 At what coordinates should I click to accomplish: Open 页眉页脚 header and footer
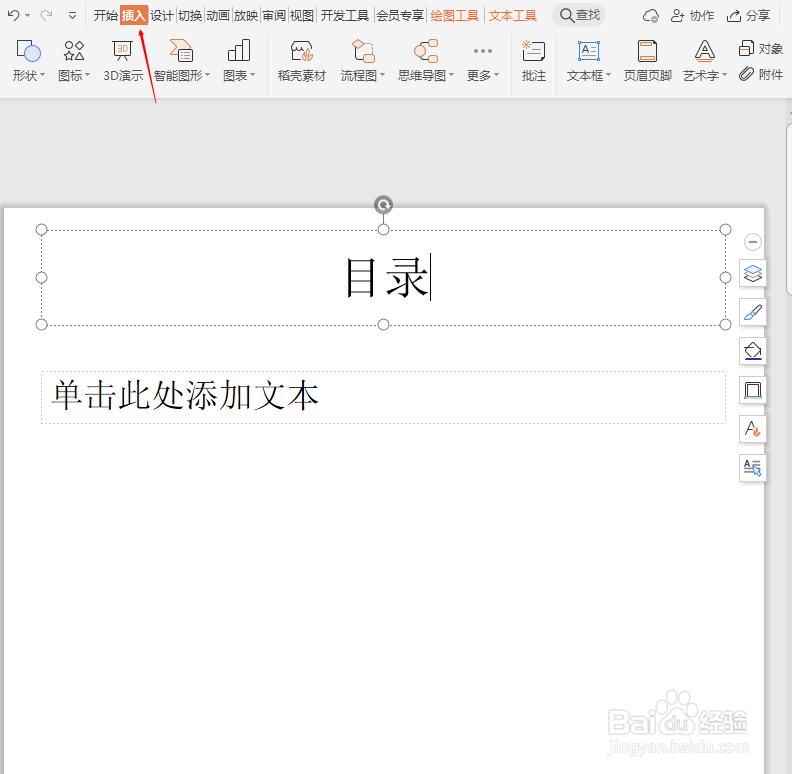(648, 61)
